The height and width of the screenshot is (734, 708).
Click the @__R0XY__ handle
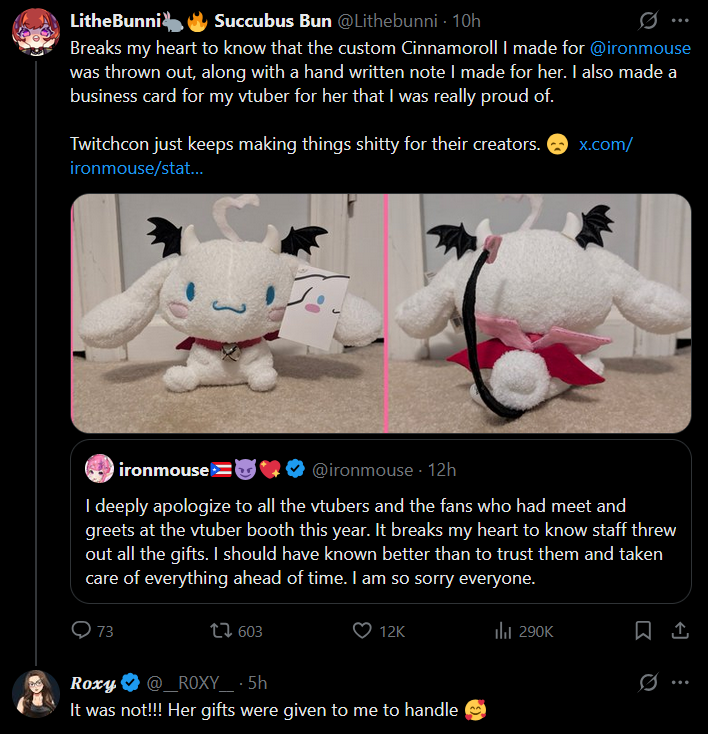[191, 683]
